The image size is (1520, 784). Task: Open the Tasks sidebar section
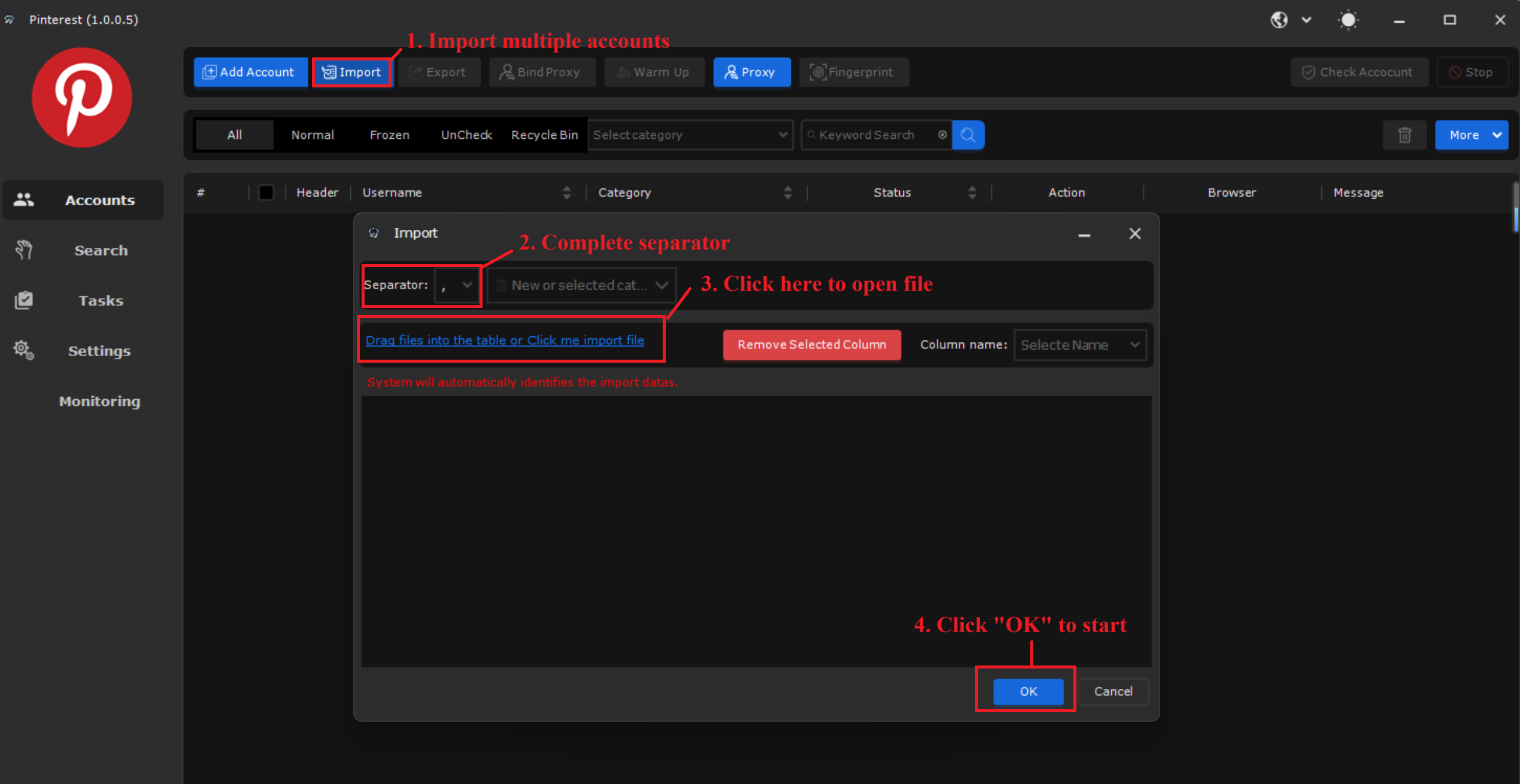83,300
